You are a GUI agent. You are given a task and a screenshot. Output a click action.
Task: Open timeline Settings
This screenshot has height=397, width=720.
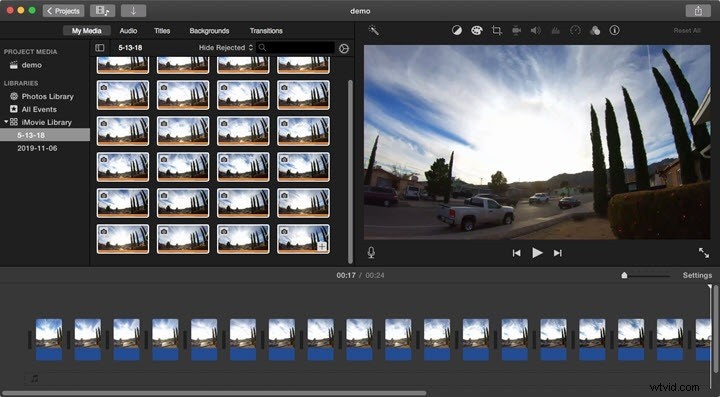tap(697, 275)
